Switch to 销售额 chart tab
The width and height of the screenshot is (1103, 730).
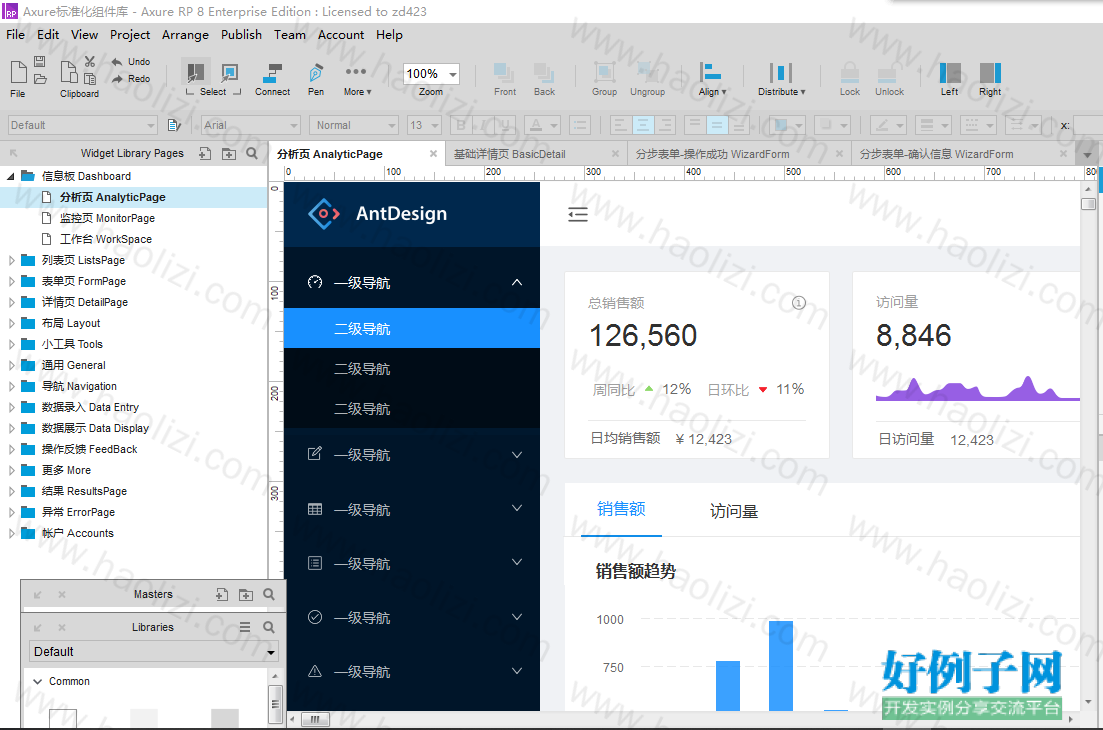621,509
